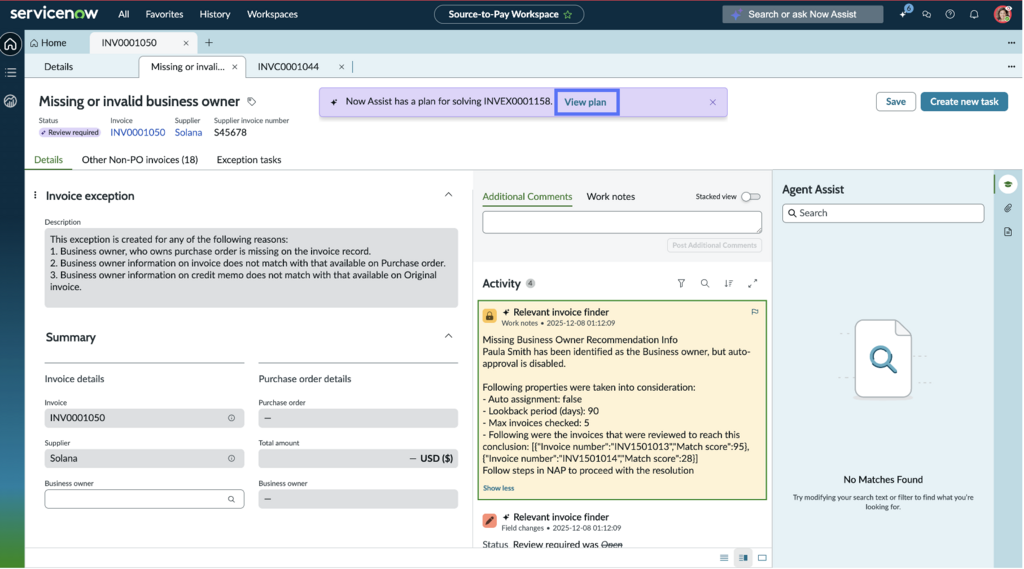Close the INVC0001044 sub-tab
Image resolution: width=1024 pixels, height=569 pixels.
(x=341, y=67)
